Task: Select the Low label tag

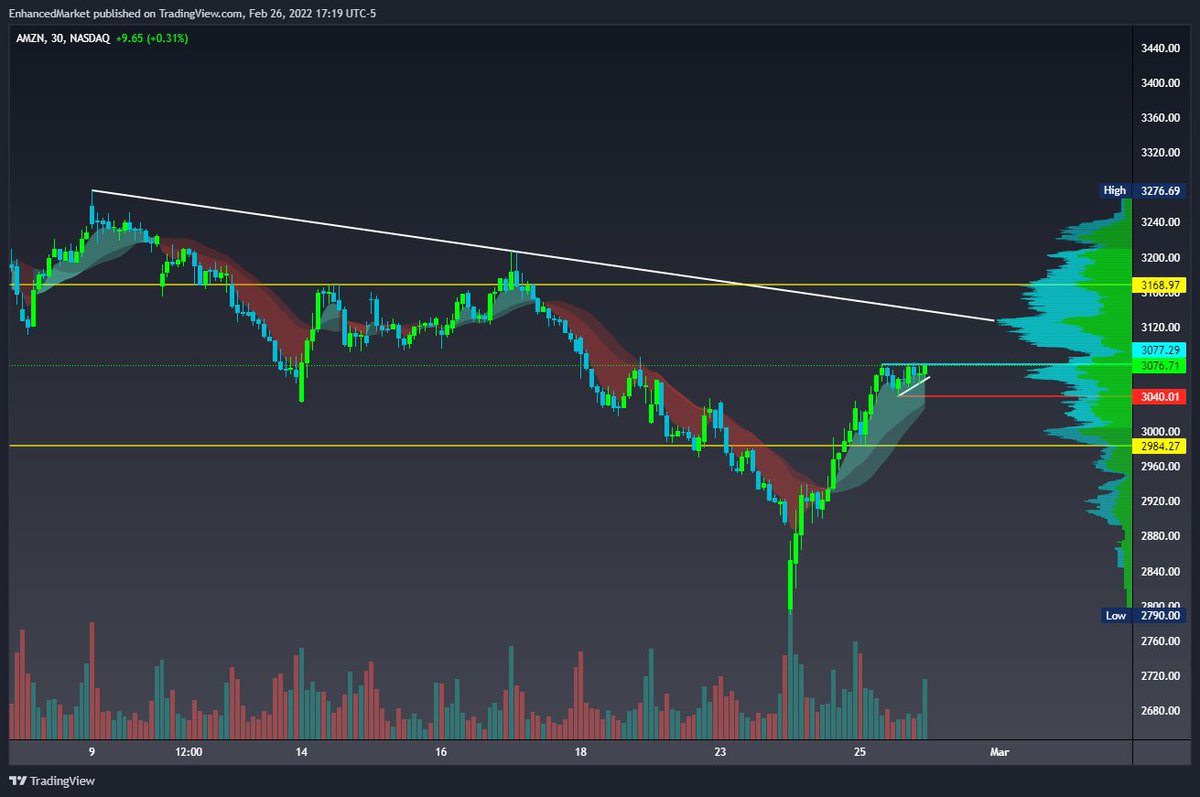Action: point(1115,616)
